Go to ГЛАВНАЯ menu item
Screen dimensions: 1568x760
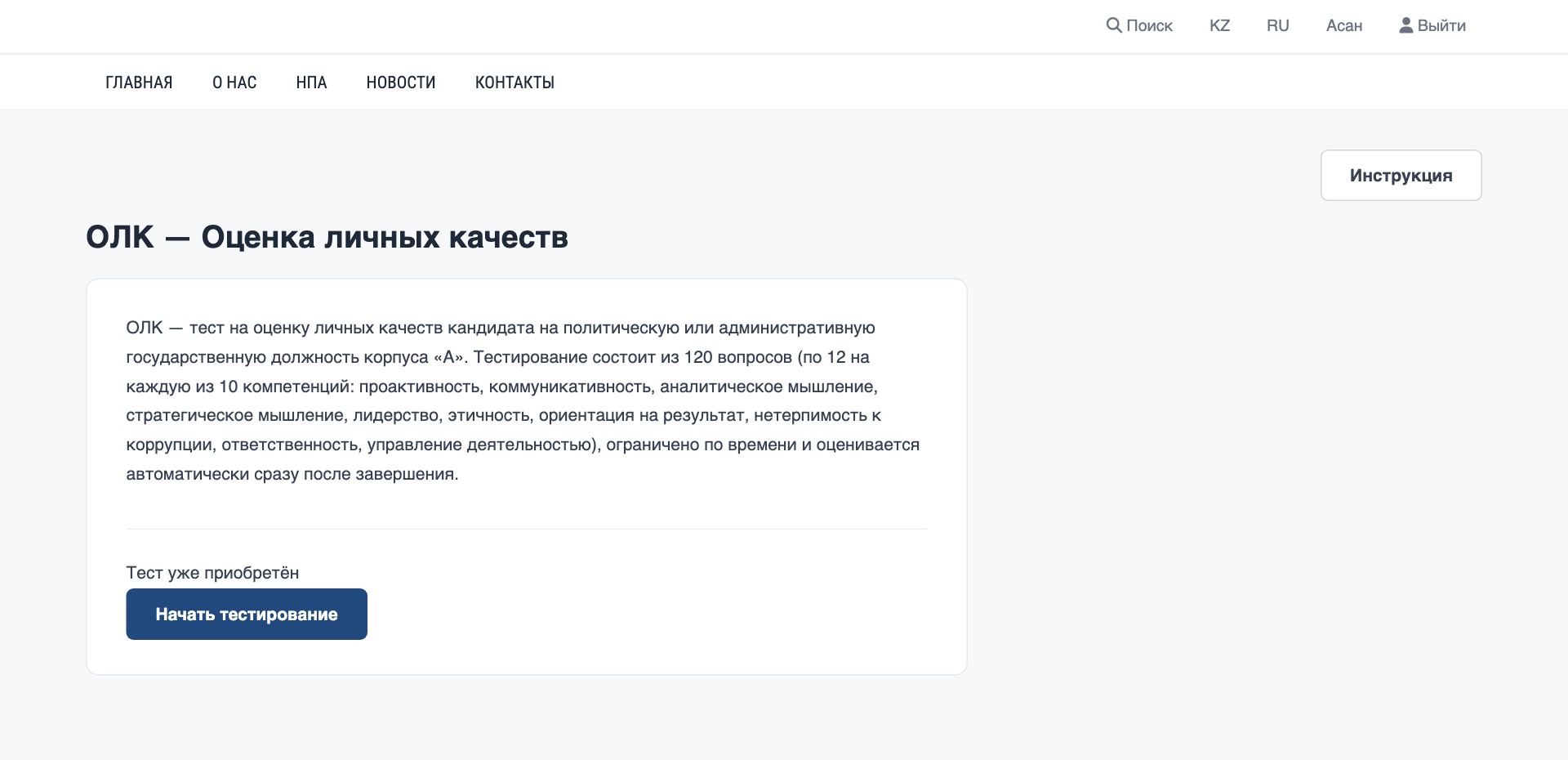(139, 83)
